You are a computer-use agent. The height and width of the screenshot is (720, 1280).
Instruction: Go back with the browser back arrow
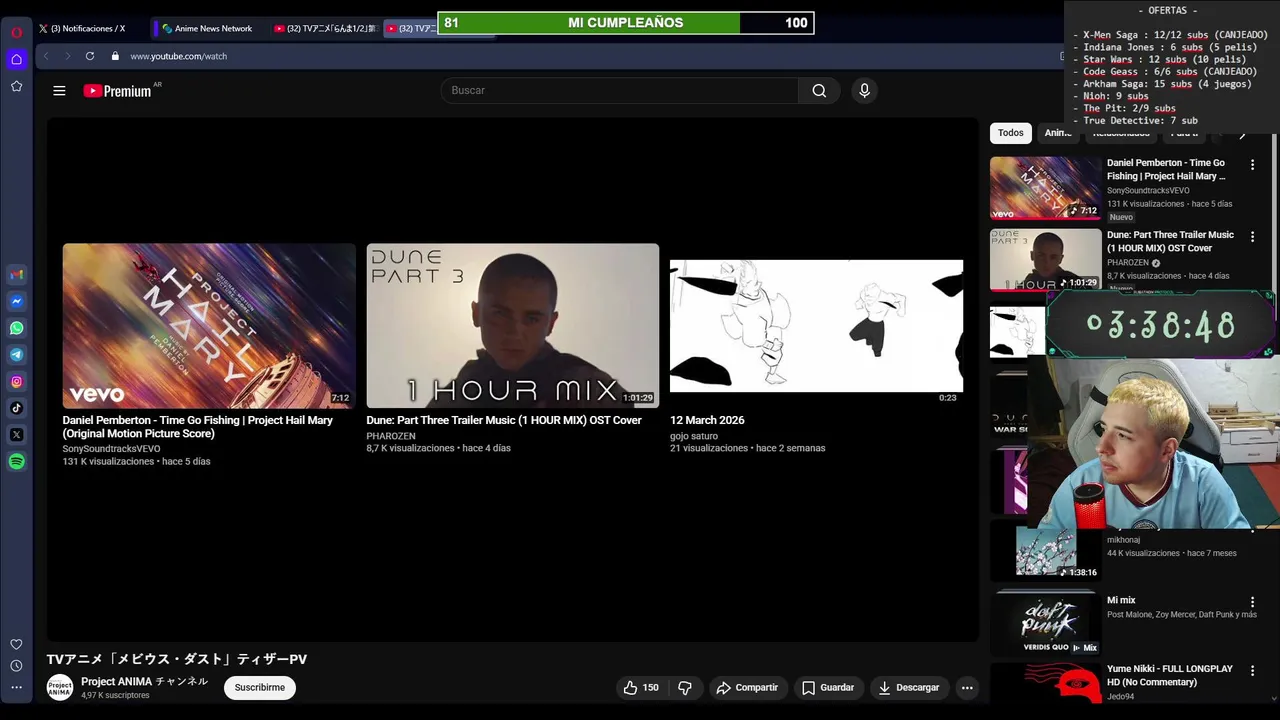[x=46, y=56]
